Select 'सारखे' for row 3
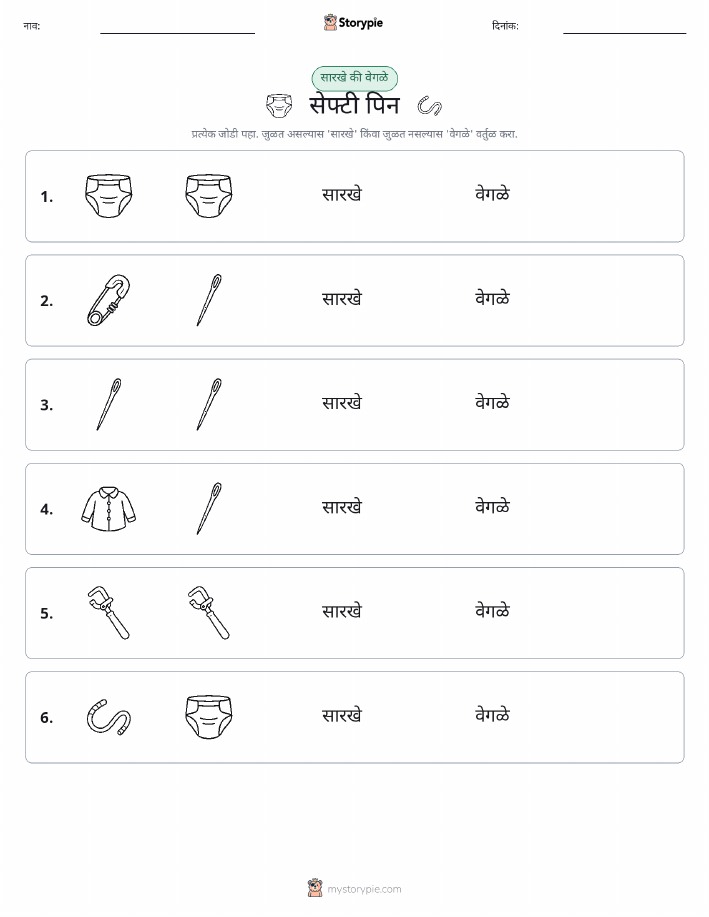Viewport: 709px width, 917px height. pyautogui.click(x=342, y=402)
